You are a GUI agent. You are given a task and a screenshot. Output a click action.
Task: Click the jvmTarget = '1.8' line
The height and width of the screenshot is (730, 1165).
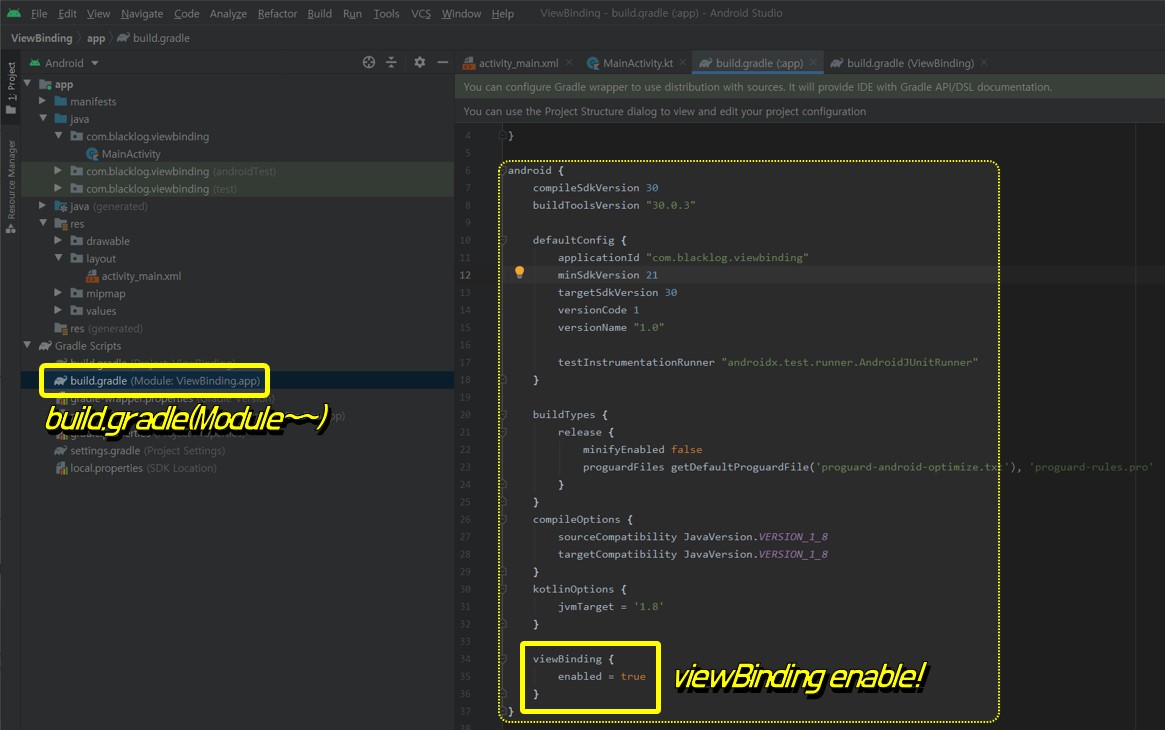pos(611,607)
